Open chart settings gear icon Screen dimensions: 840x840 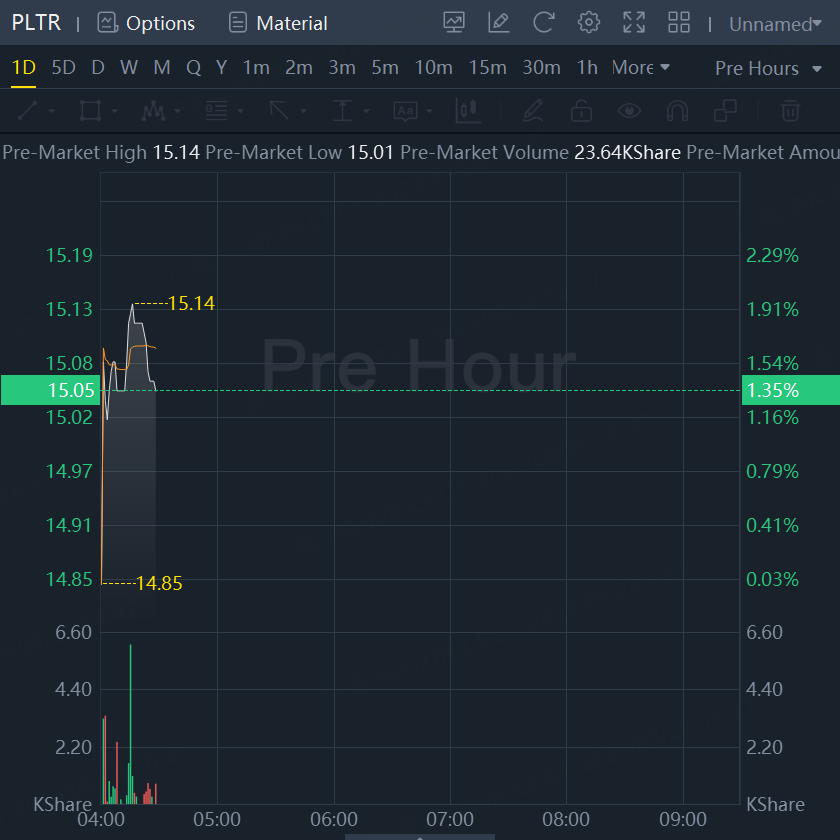point(588,23)
